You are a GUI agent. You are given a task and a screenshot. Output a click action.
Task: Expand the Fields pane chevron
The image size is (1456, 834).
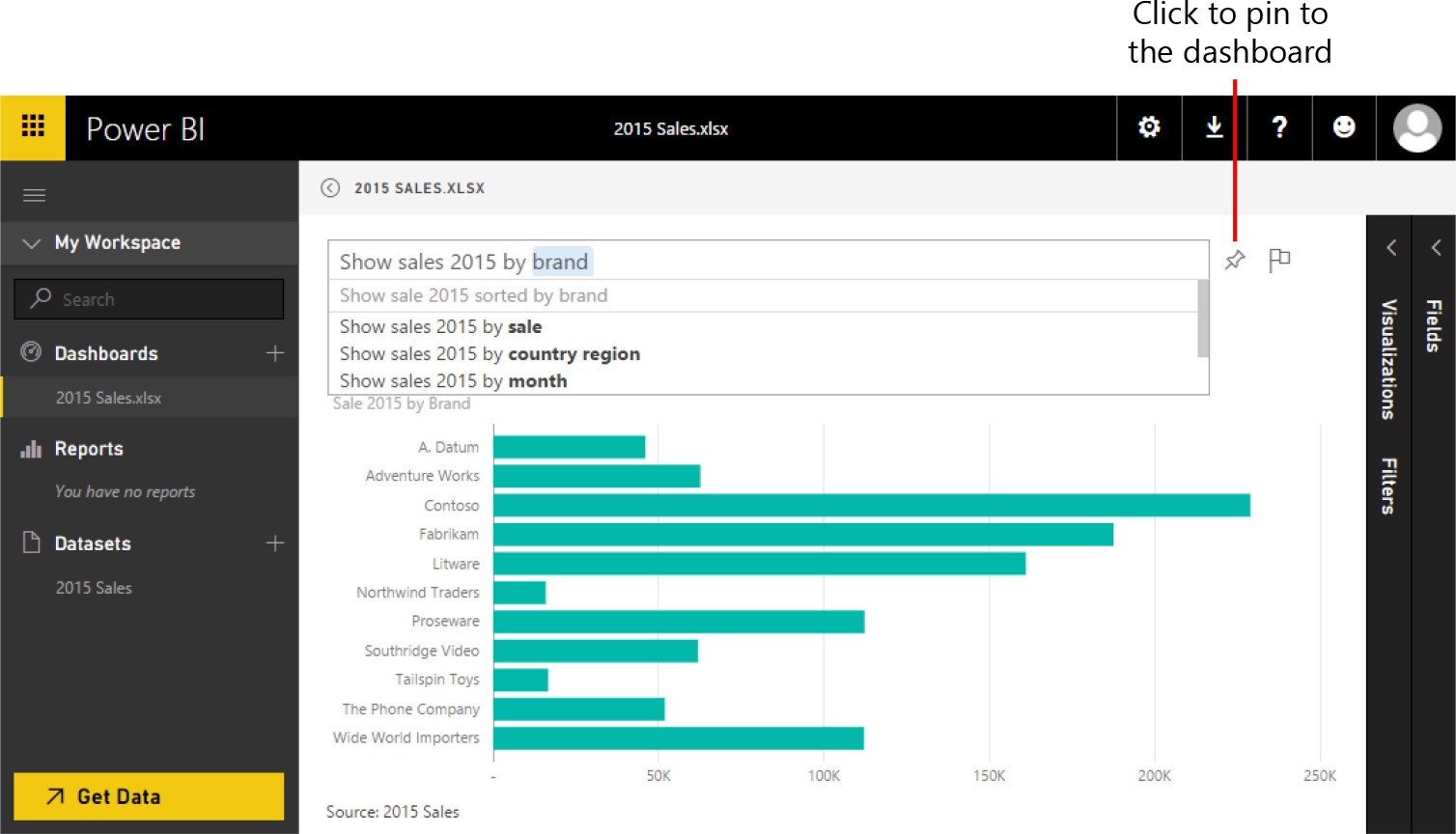click(1437, 247)
